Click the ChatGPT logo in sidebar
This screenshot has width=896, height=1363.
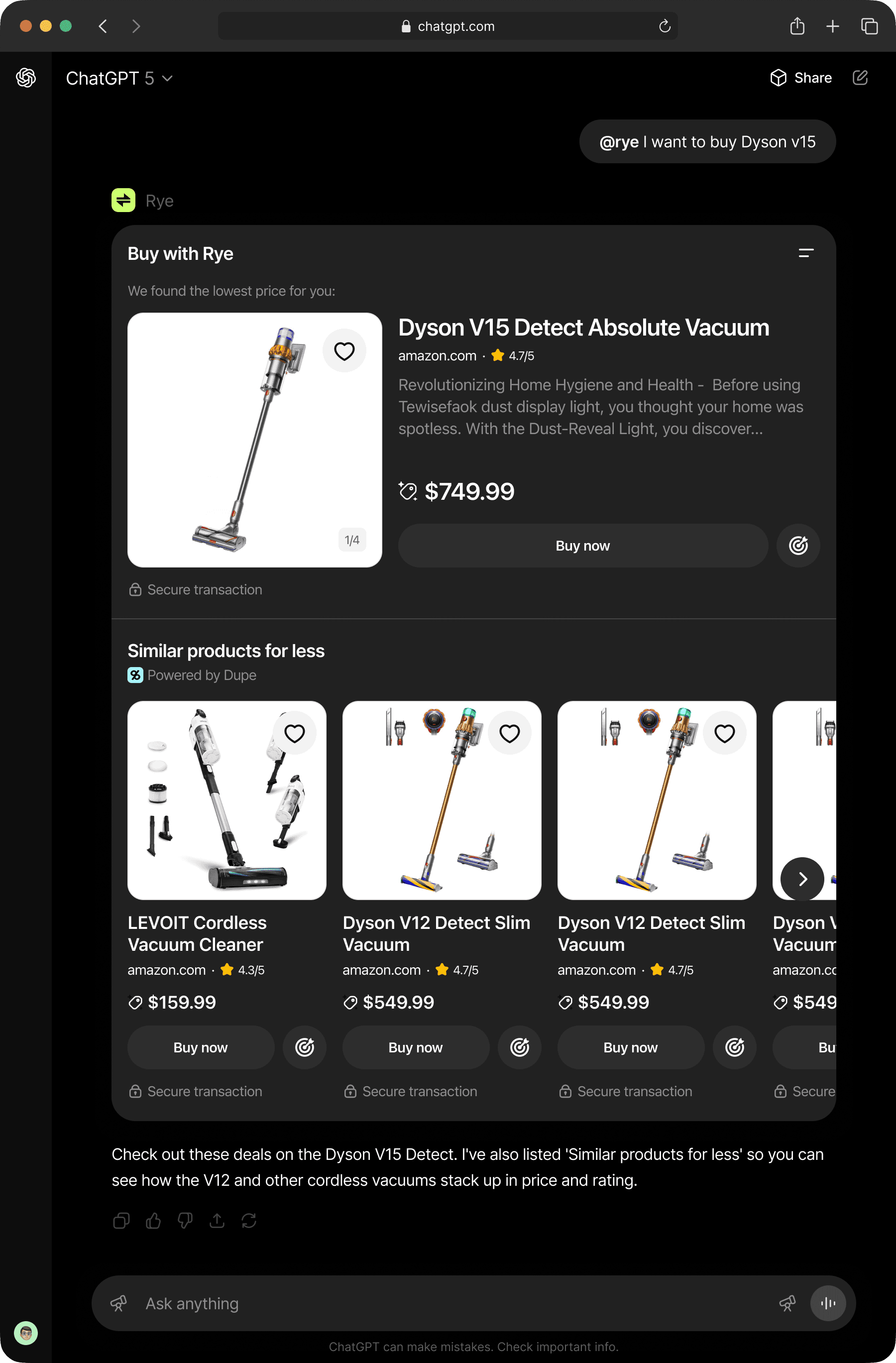click(26, 77)
